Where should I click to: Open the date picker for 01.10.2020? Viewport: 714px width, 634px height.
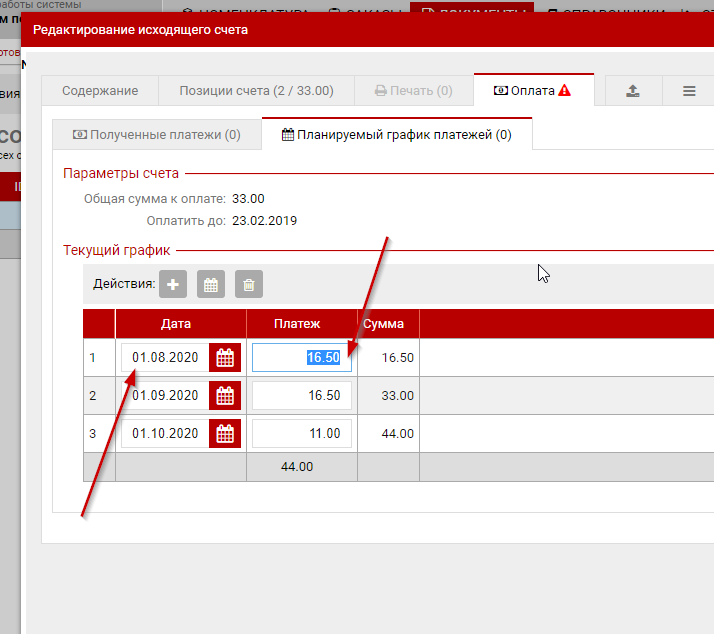[225, 434]
